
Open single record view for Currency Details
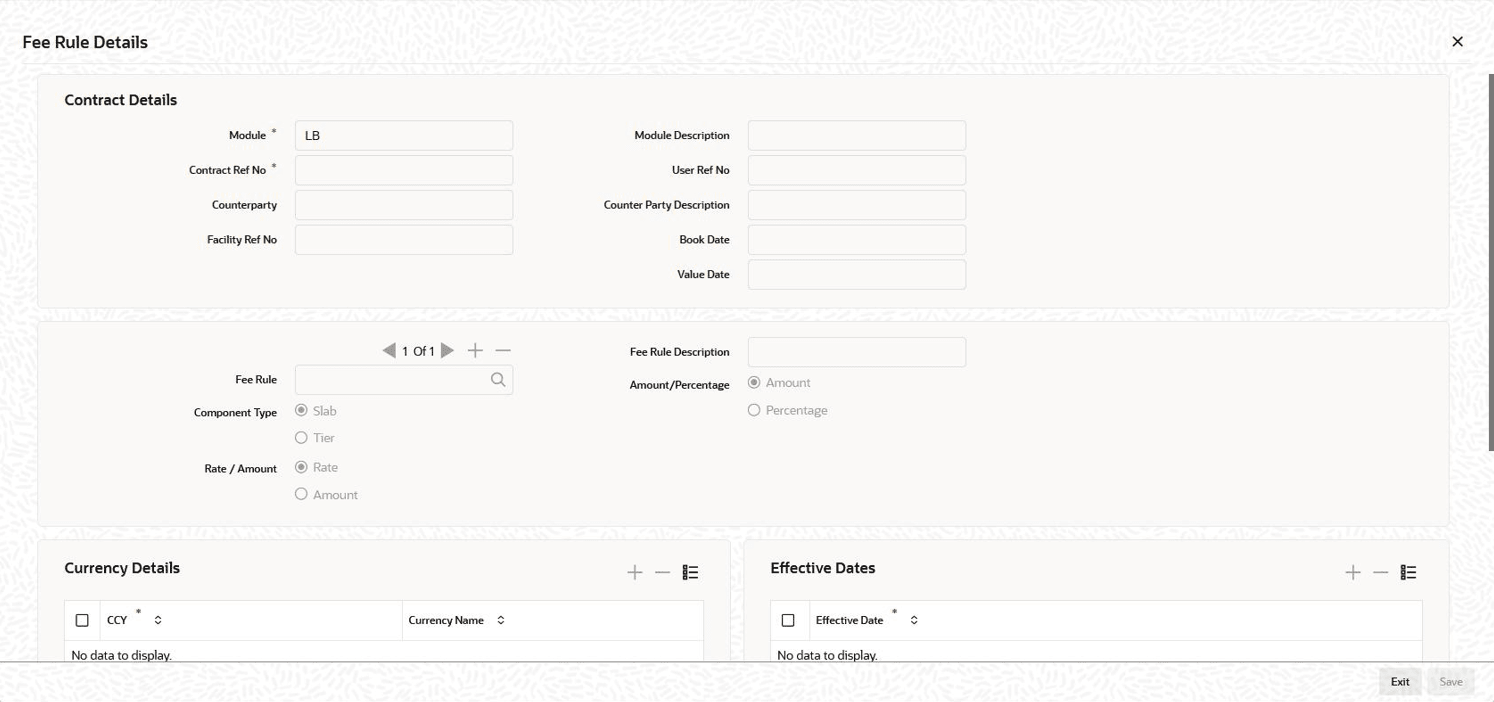pos(690,572)
